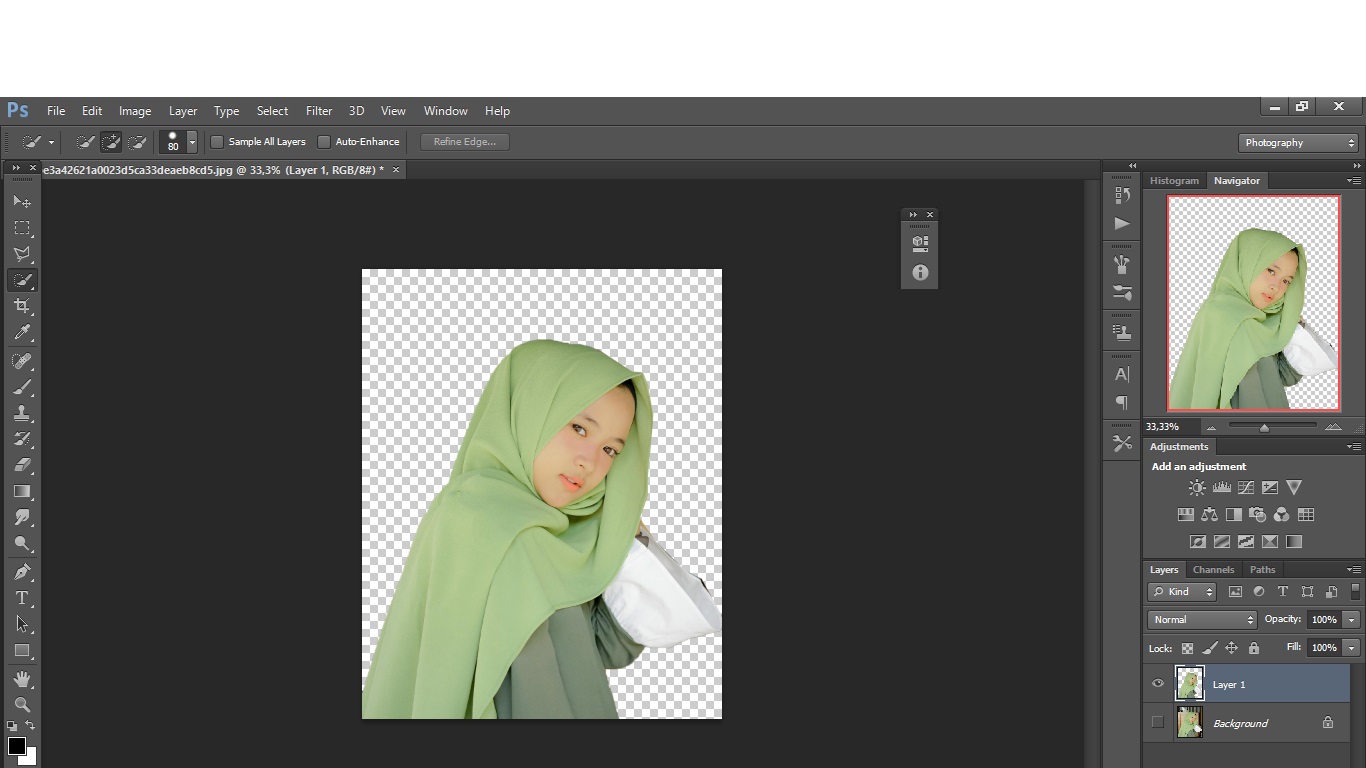
Task: Select the Rectangular Marquee tool
Action: point(22,228)
